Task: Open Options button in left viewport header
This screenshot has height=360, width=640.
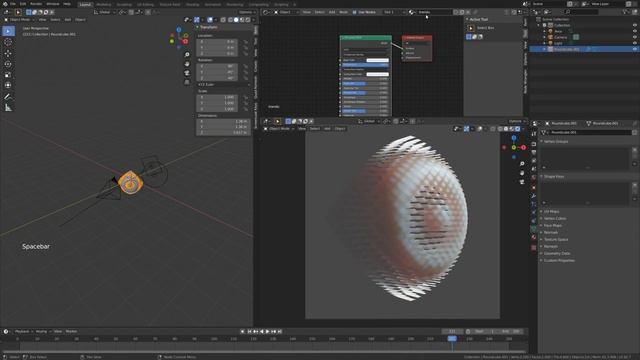Action: coord(247,12)
